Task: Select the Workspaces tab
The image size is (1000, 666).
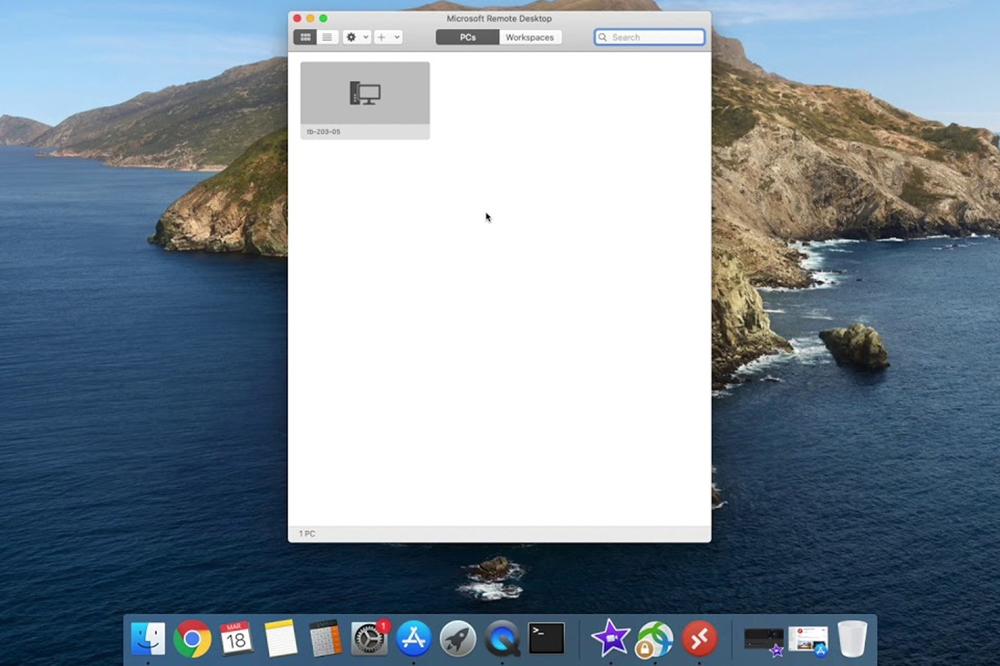Action: point(530,38)
